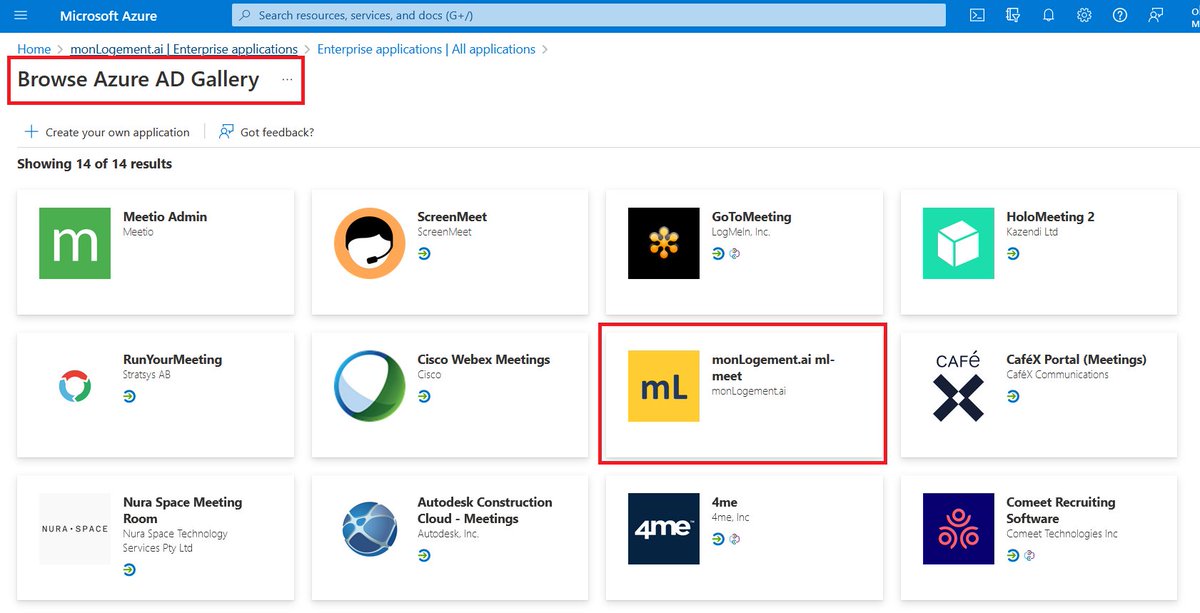Select Comeet Recruiting Software title
Image resolution: width=1200 pixels, height=613 pixels.
pos(1060,511)
